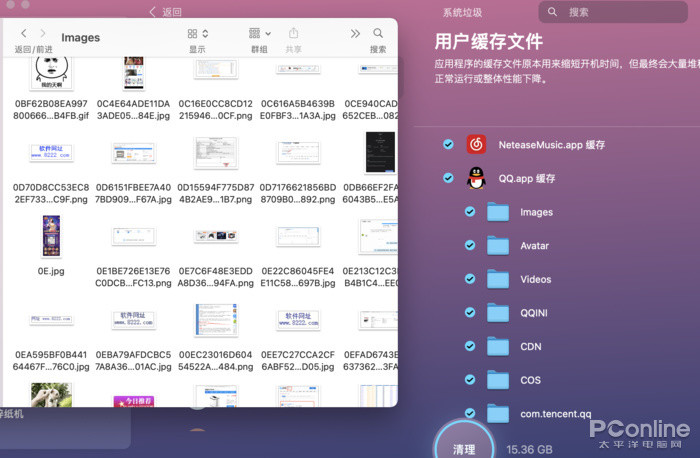Click the NeteaseMusic.app 缓存 label

pos(552,145)
